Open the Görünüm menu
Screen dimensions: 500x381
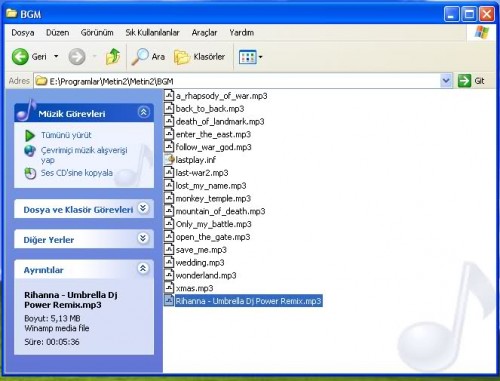(x=97, y=33)
